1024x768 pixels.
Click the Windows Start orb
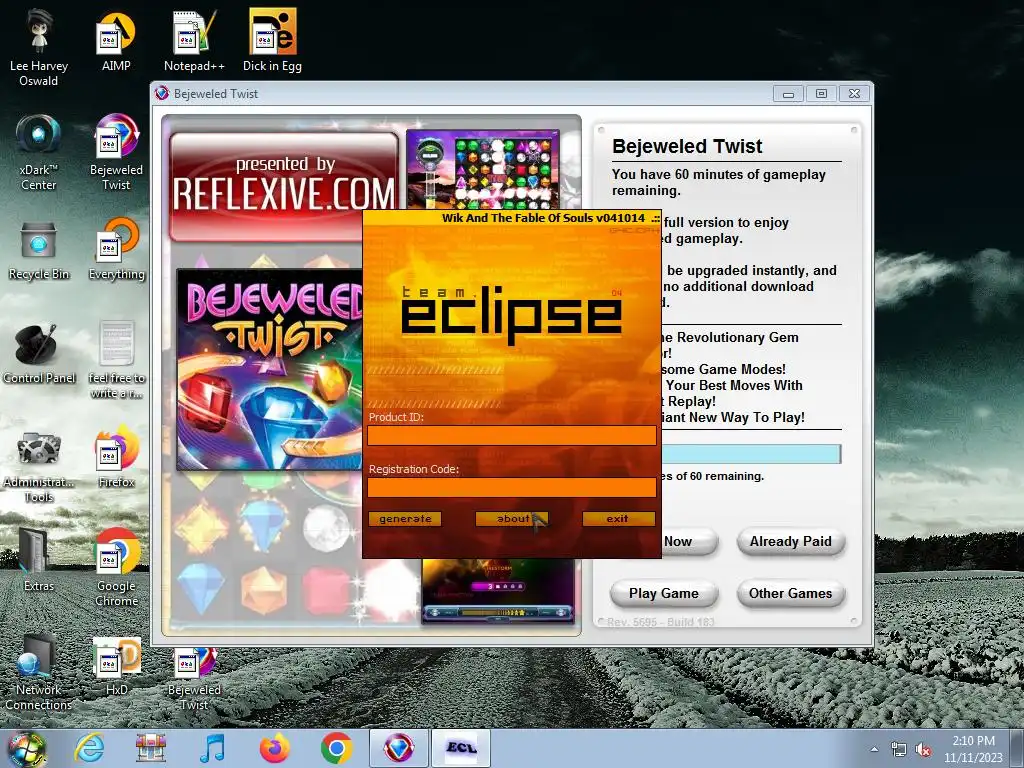pyautogui.click(x=26, y=748)
